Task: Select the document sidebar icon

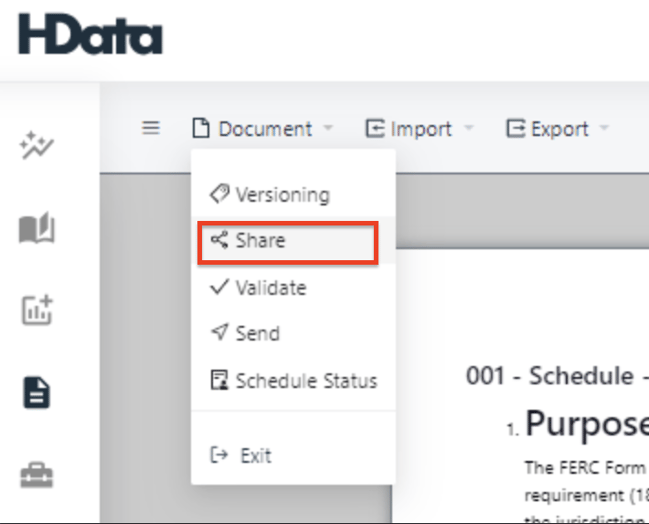Action: tap(36, 392)
